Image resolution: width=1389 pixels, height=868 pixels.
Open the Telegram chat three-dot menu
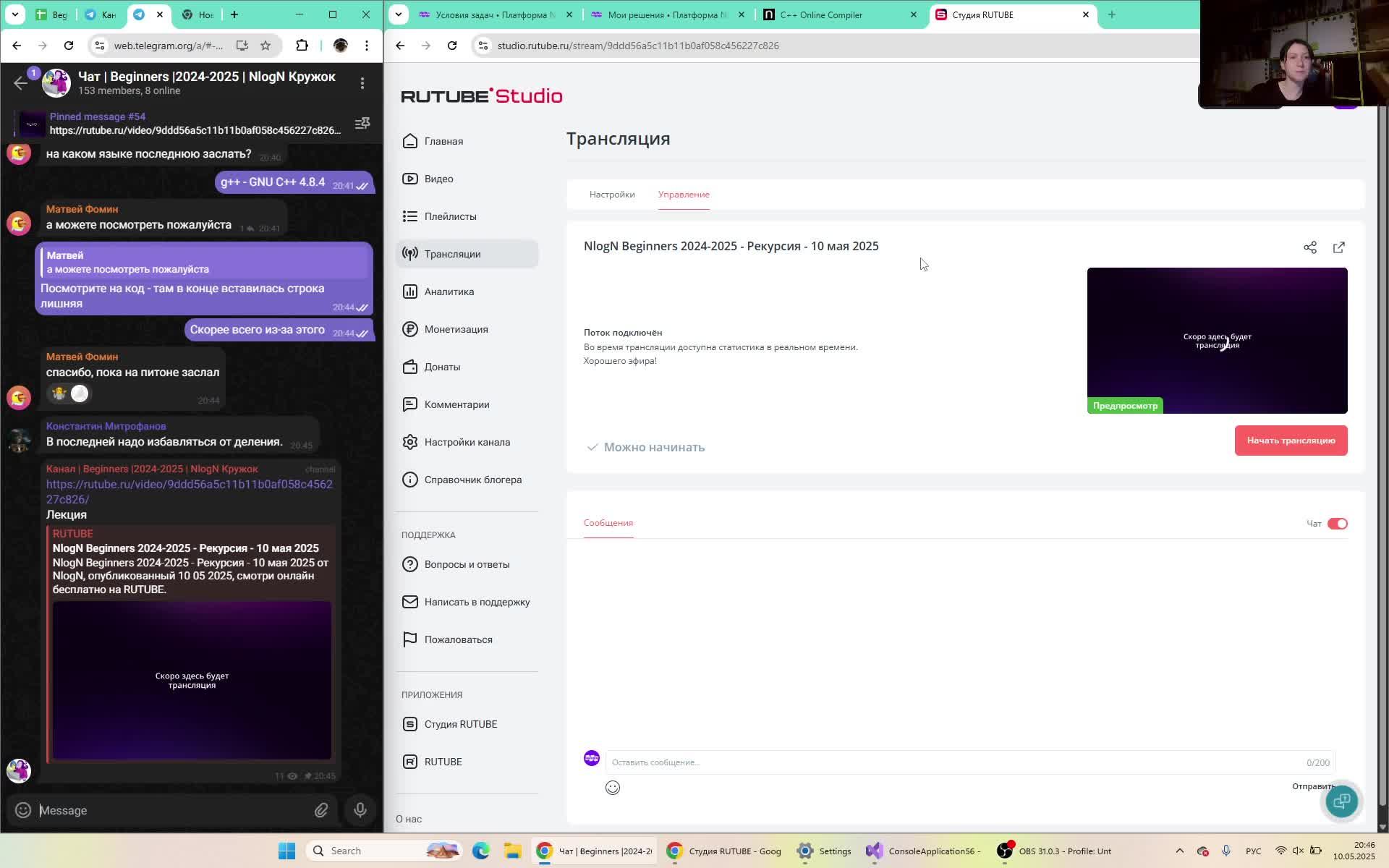[362, 83]
